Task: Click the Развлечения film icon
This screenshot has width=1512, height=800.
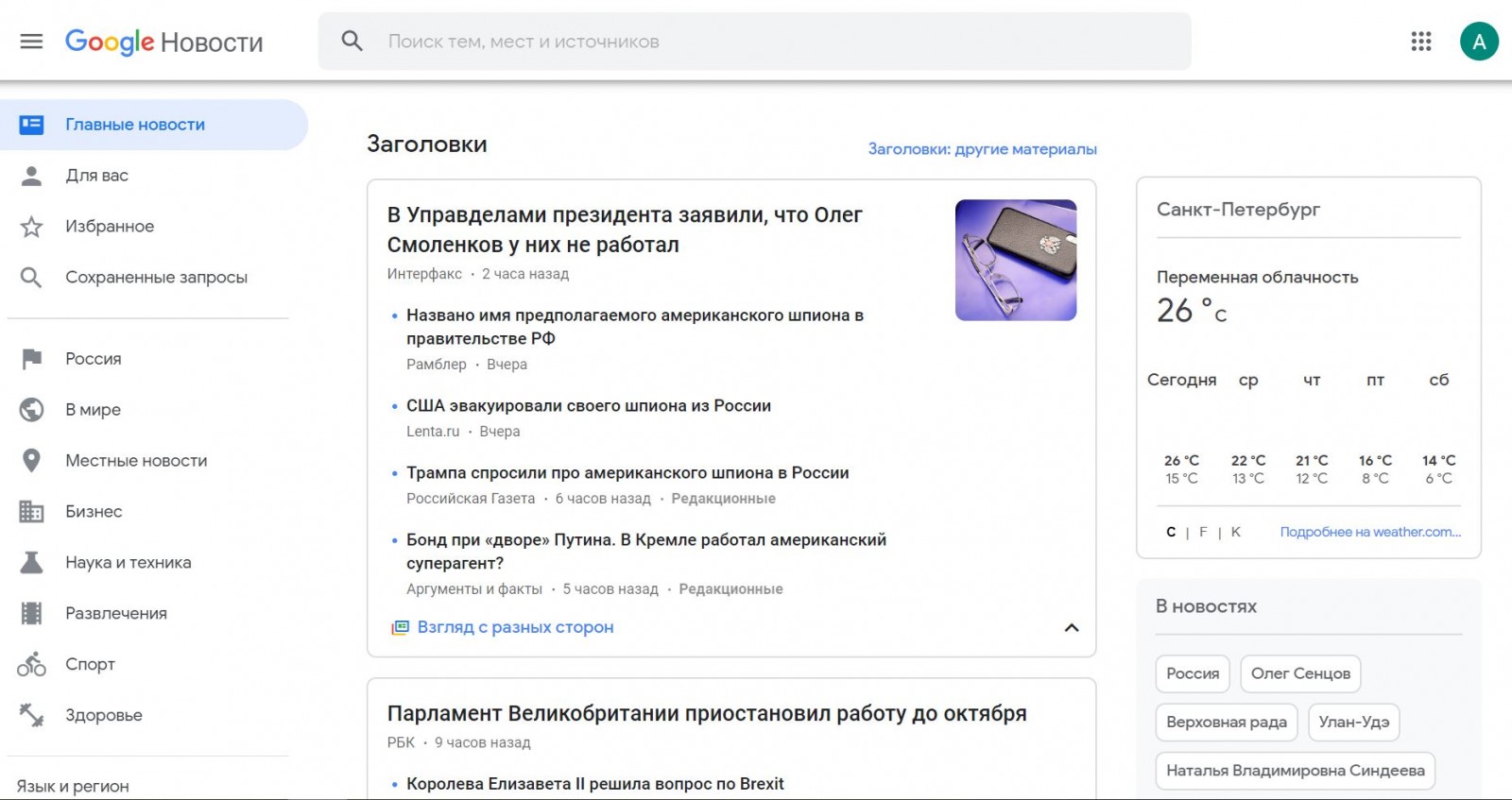Action: point(31,614)
